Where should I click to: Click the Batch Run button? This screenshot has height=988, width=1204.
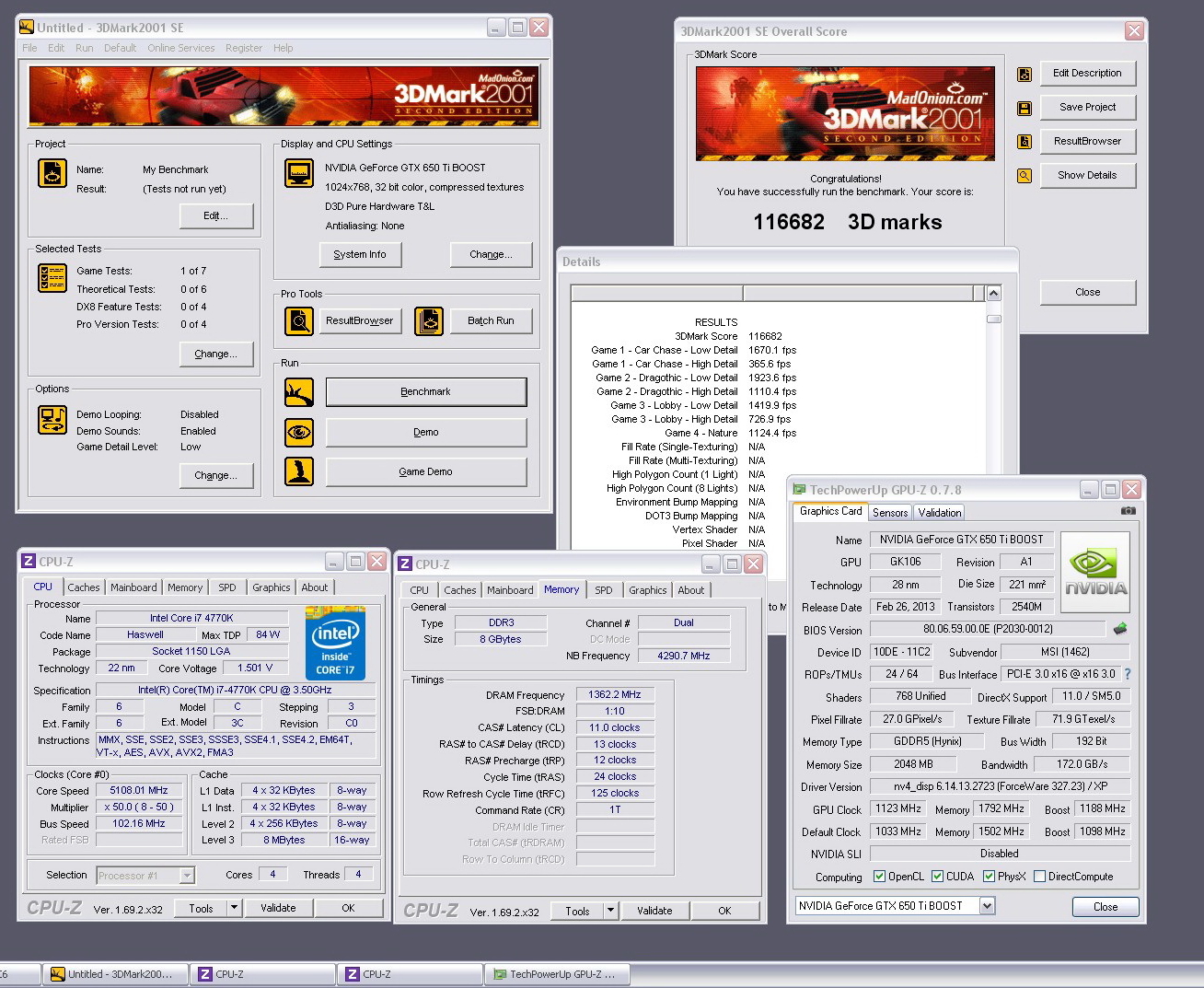[491, 321]
